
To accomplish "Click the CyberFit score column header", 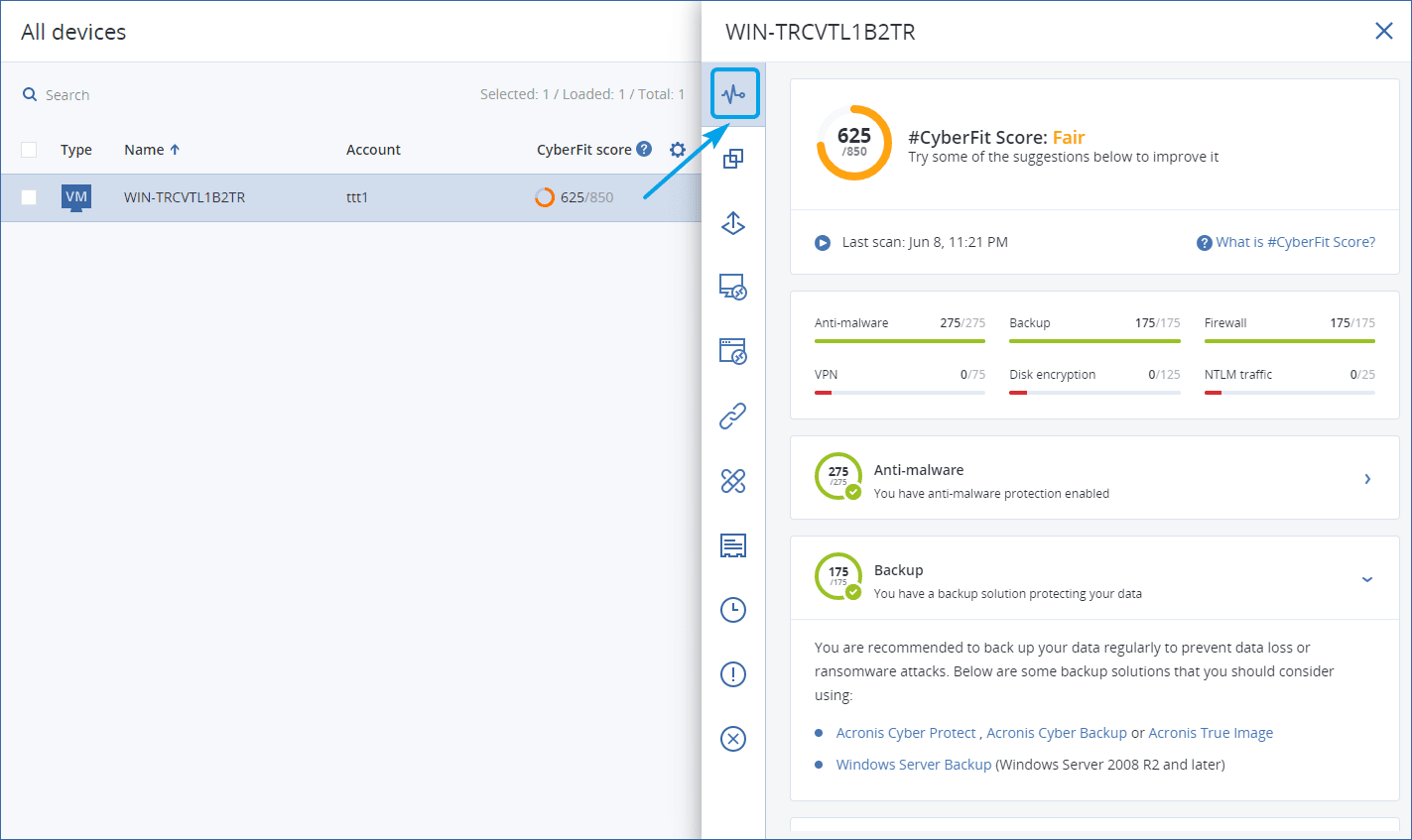I will (x=583, y=150).
